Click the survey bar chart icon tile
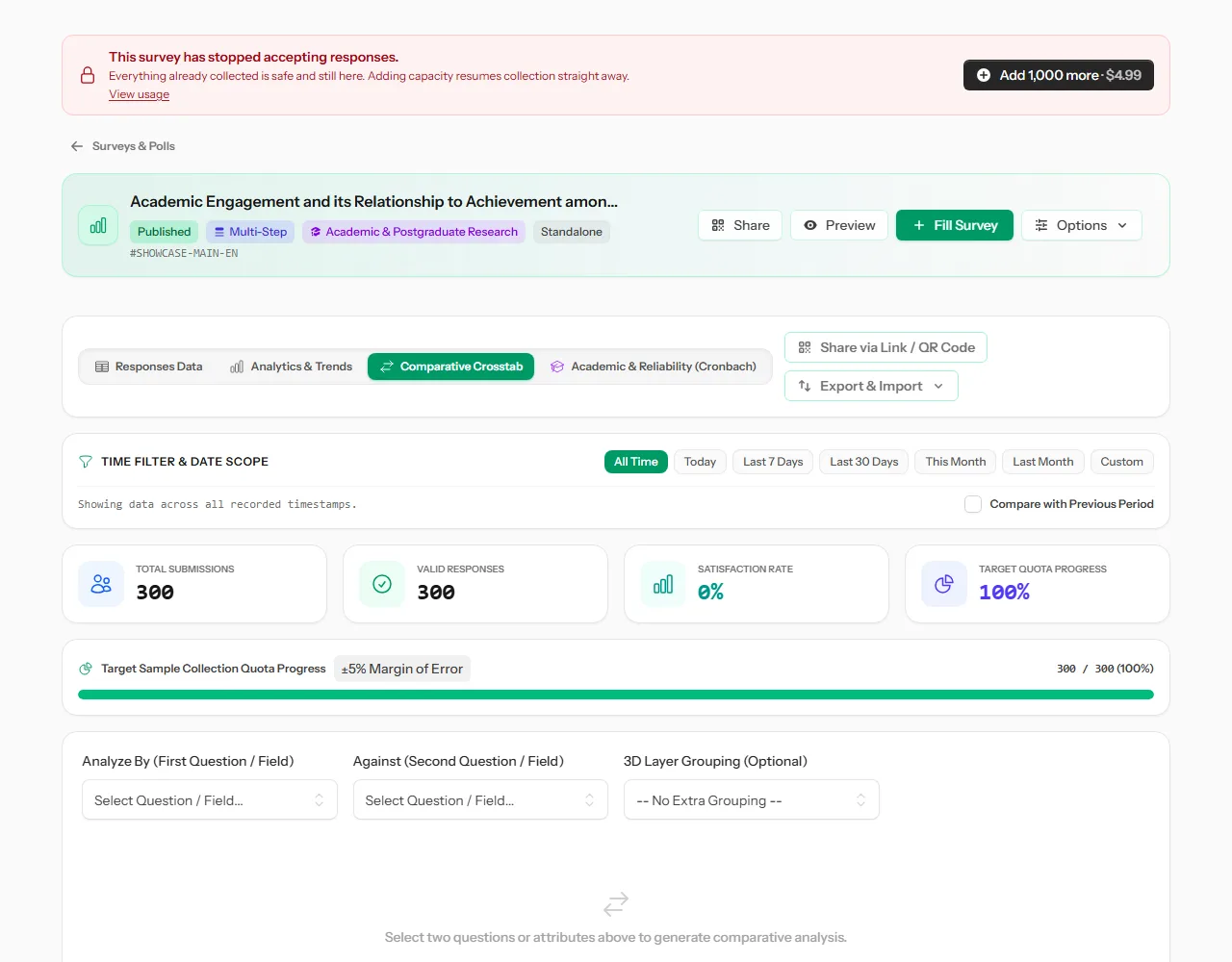The height and width of the screenshot is (962, 1232). (x=98, y=225)
